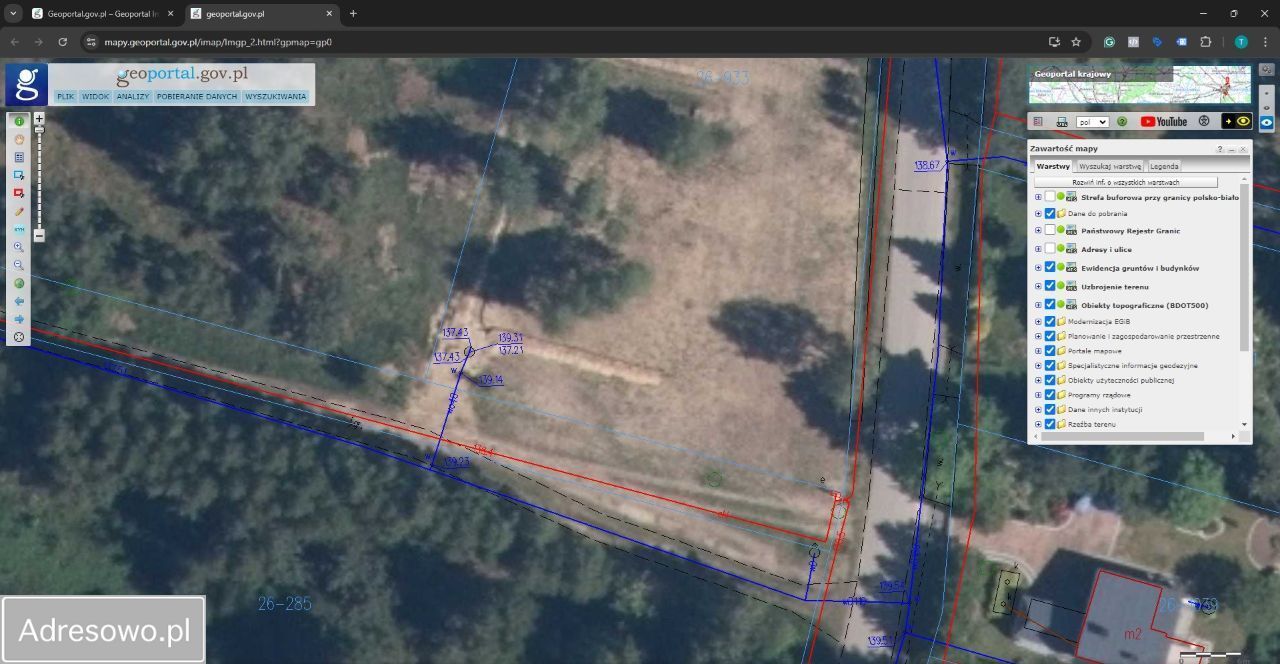This screenshot has width=1280, height=664.
Task: Open the ANALIZY menu
Action: pos(132,97)
